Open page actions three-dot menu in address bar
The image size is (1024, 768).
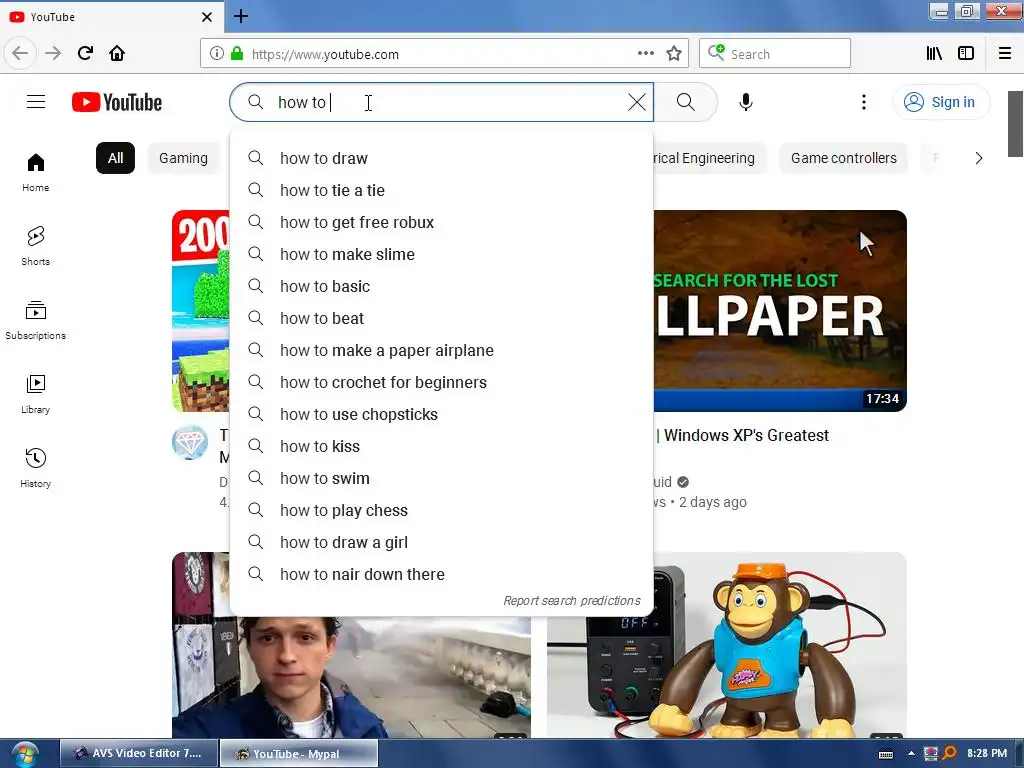pos(645,54)
